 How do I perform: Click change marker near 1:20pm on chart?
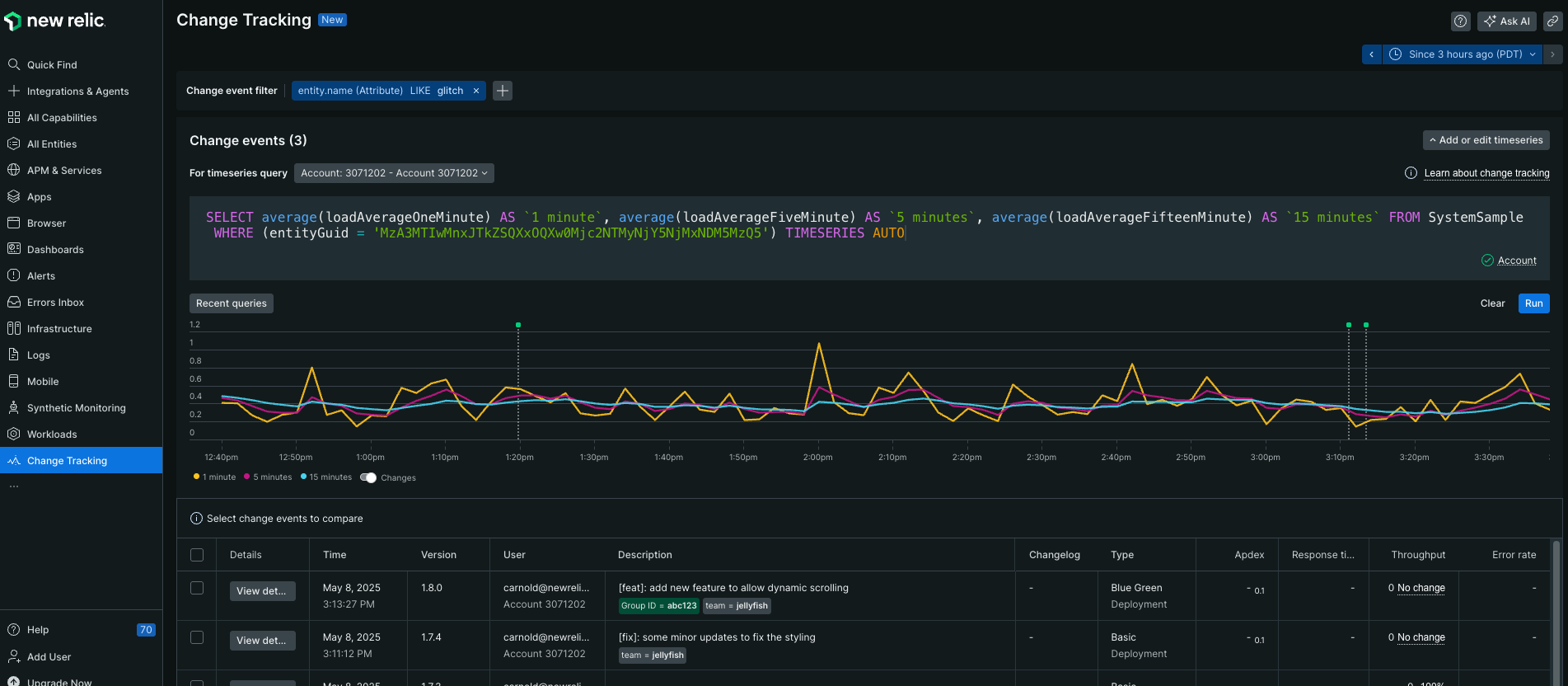[518, 326]
